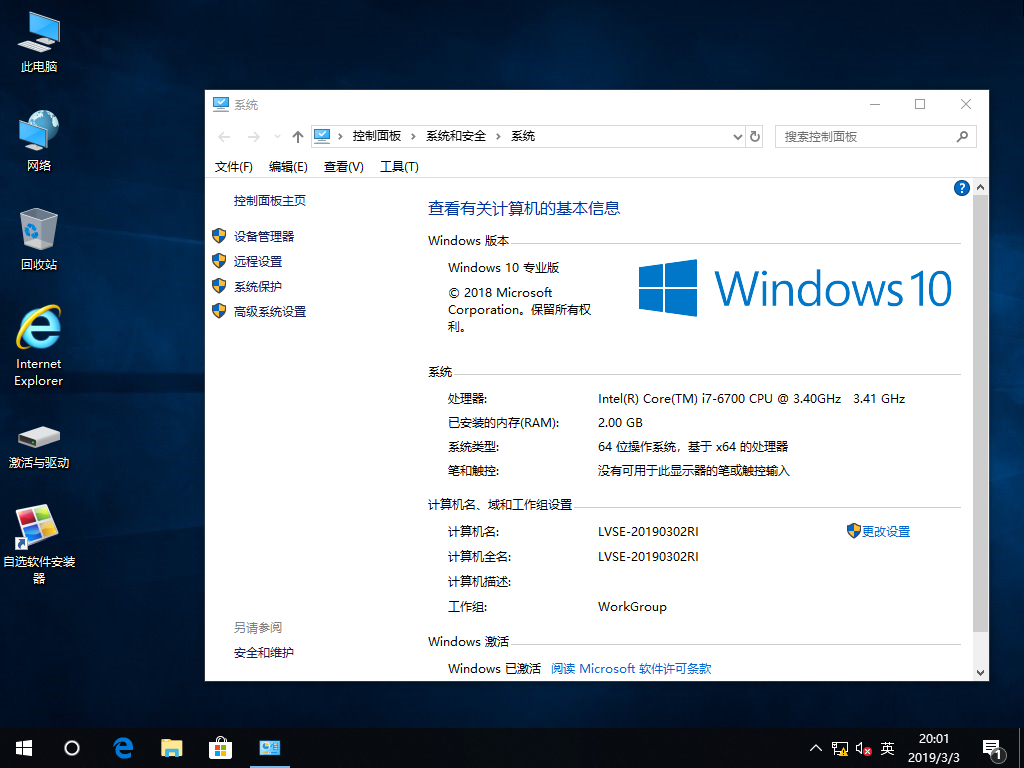The height and width of the screenshot is (768, 1024).
Task: Open the 文件 menu
Action: click(x=233, y=166)
